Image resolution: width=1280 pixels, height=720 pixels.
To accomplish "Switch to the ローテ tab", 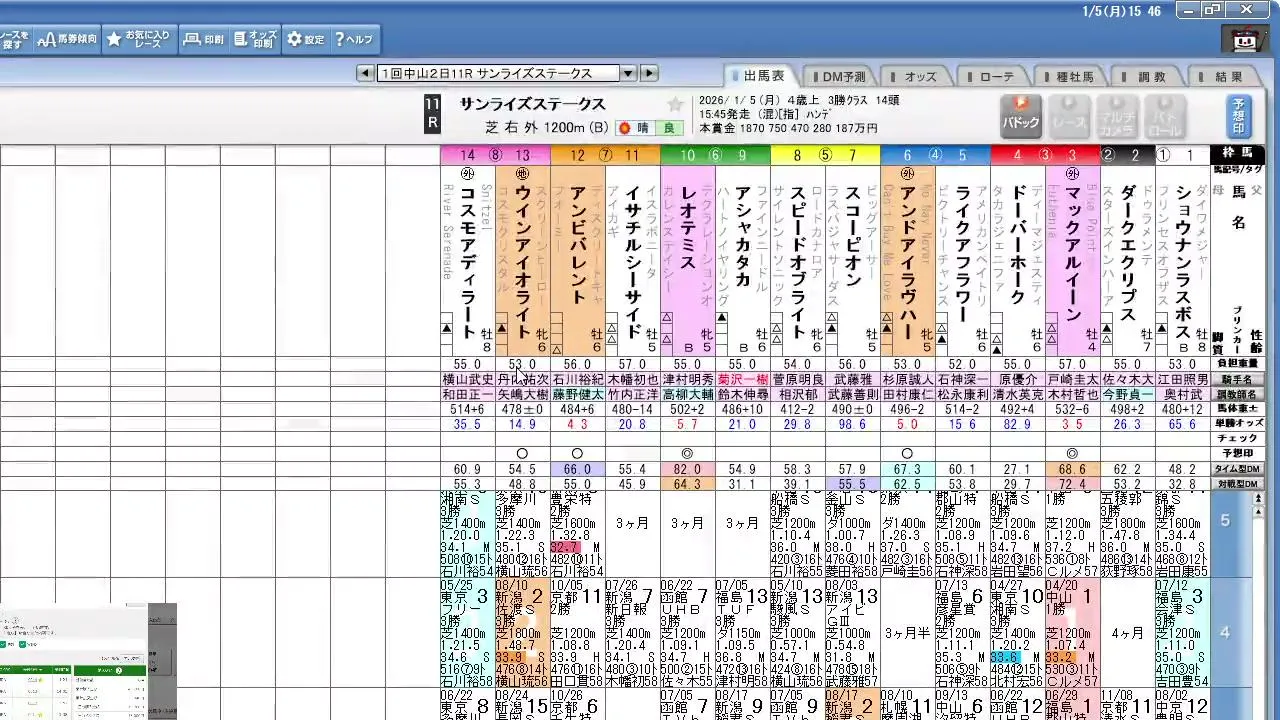I will point(994,76).
